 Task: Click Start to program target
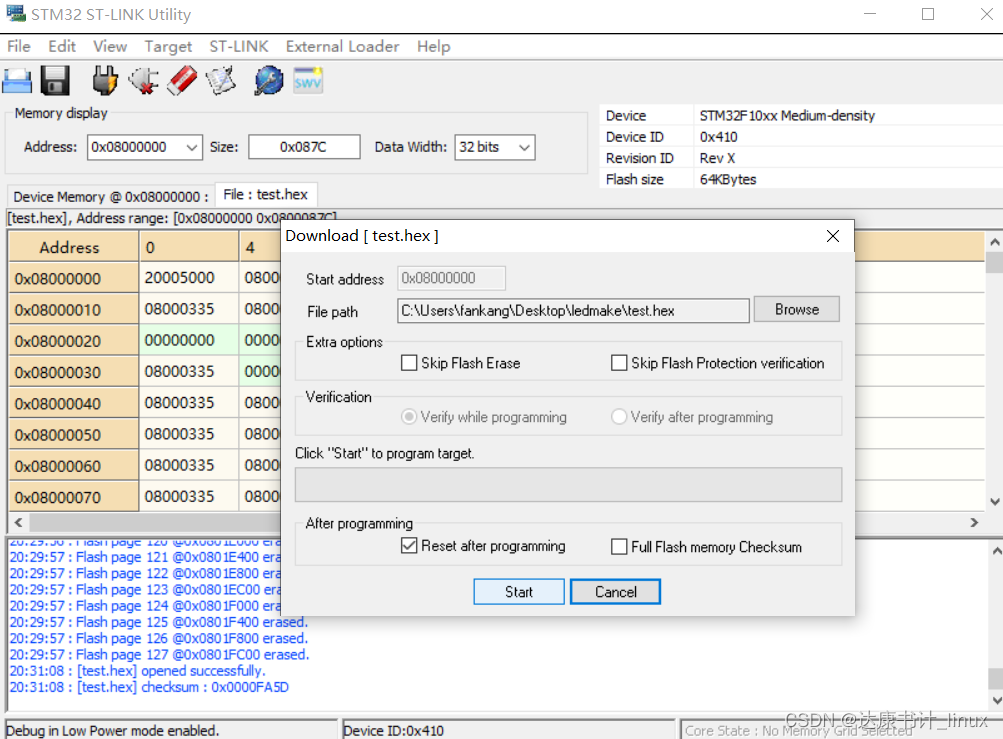(519, 592)
